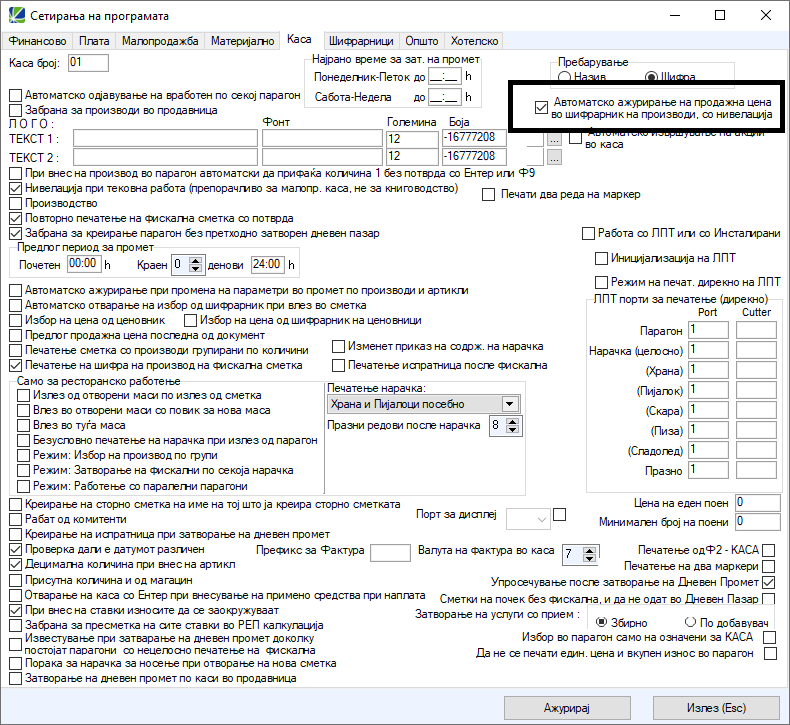Image resolution: width=790 pixels, height=725 pixels.
Task: Enable Режим: Работење со паралелни парагони
Action: [x=23, y=486]
